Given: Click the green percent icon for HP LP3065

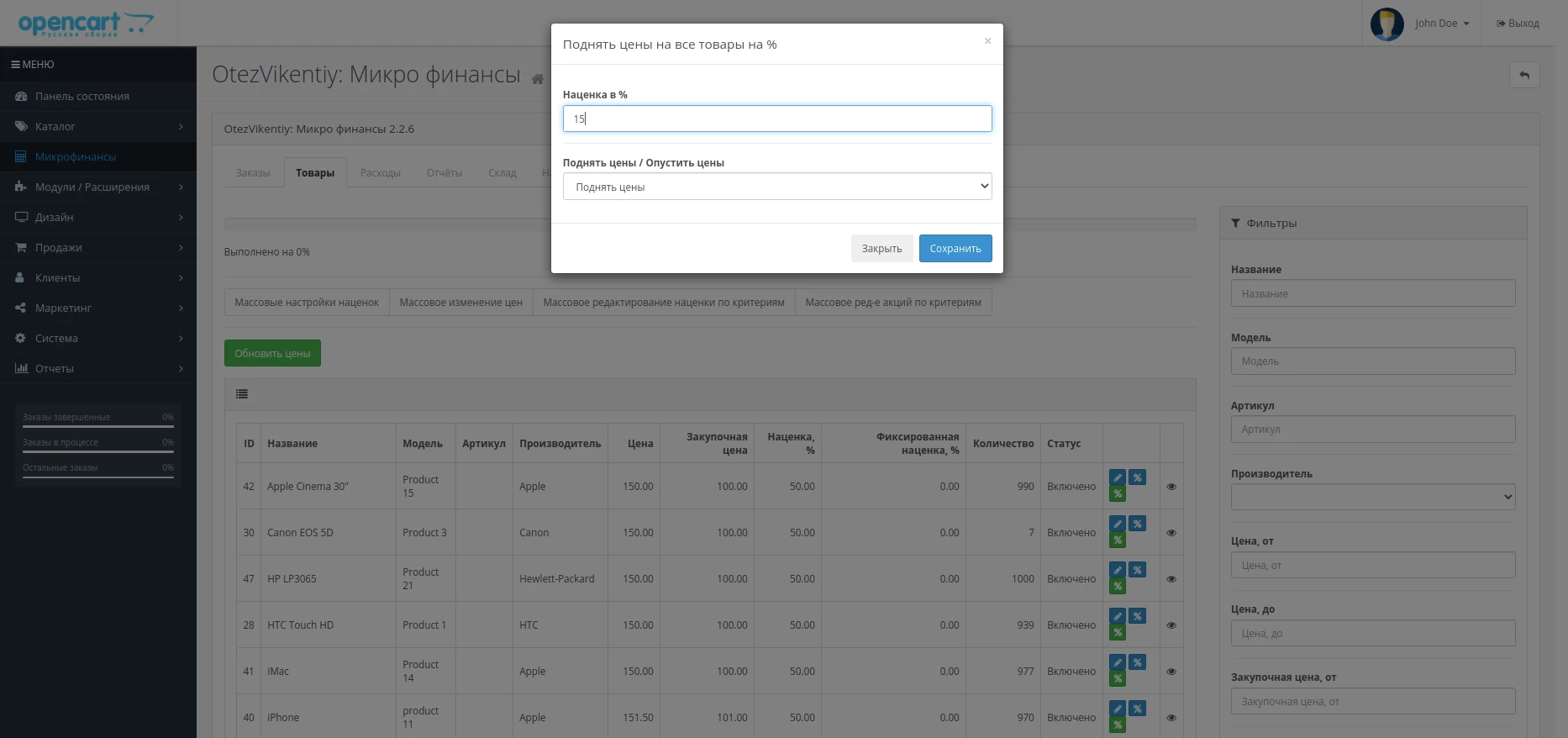Looking at the screenshot, I should 1117,586.
